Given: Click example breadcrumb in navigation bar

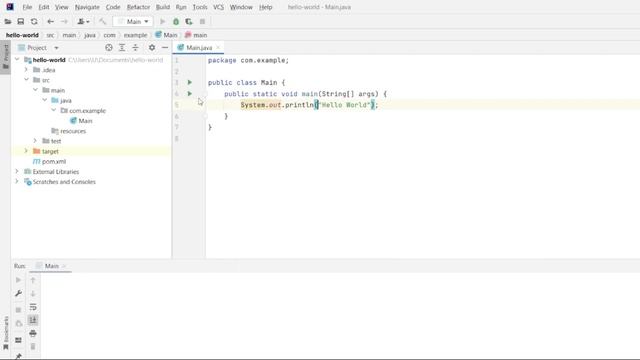Looking at the screenshot, I should 135,35.
